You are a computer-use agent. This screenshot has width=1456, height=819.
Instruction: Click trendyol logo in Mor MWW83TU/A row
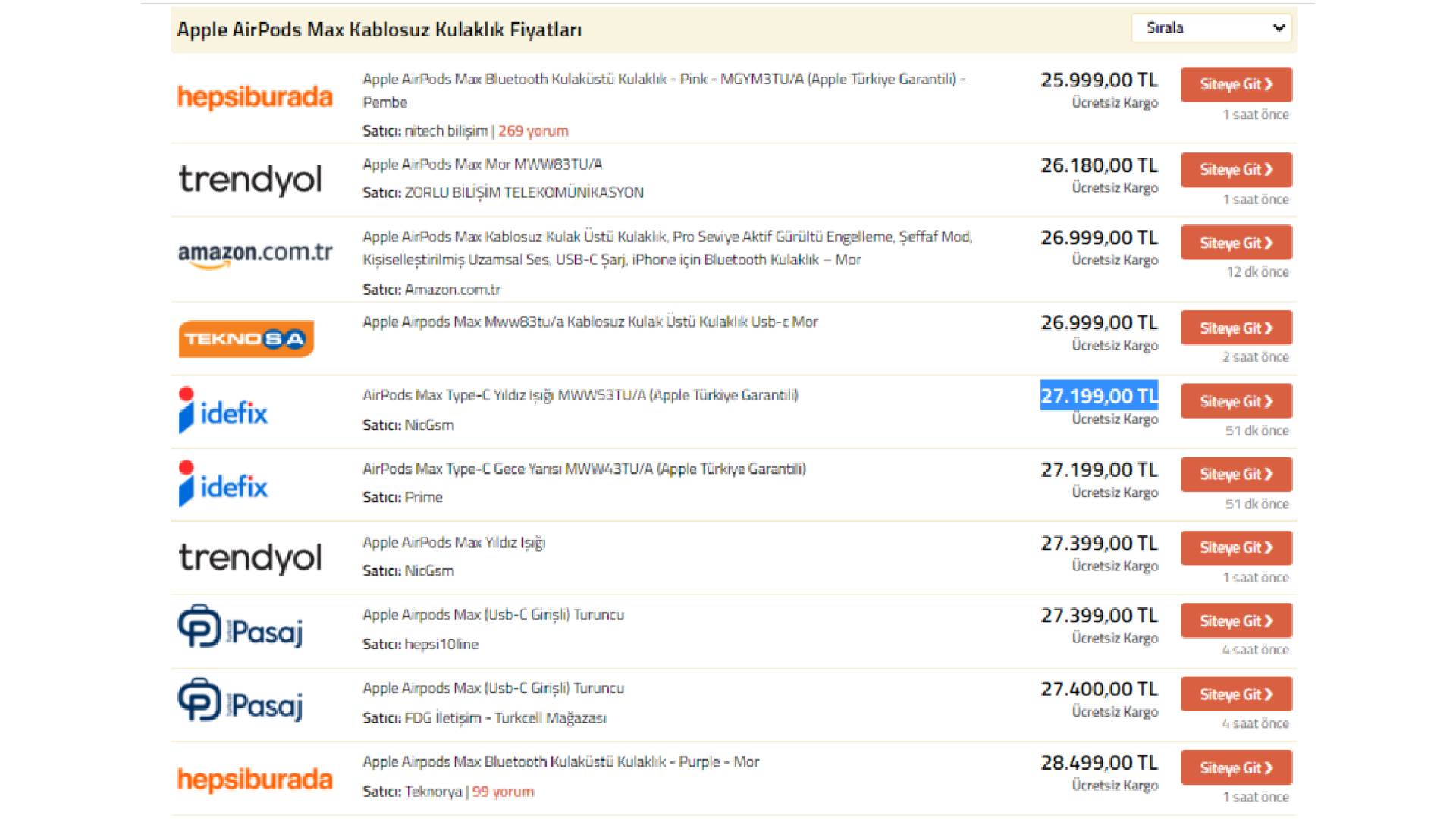(250, 180)
